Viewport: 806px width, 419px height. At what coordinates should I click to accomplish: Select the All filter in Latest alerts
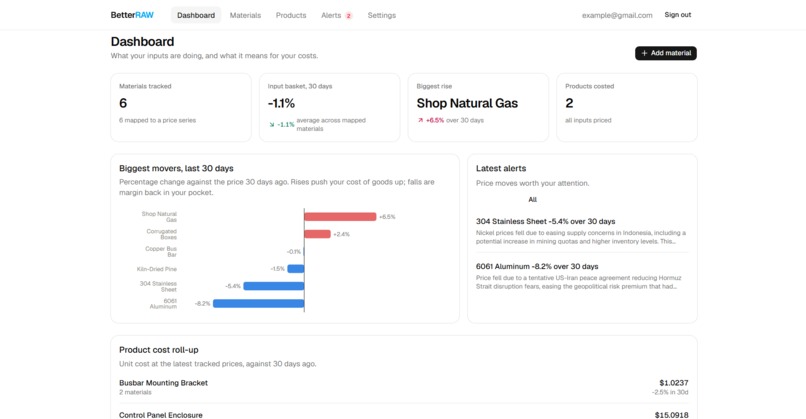coord(533,199)
